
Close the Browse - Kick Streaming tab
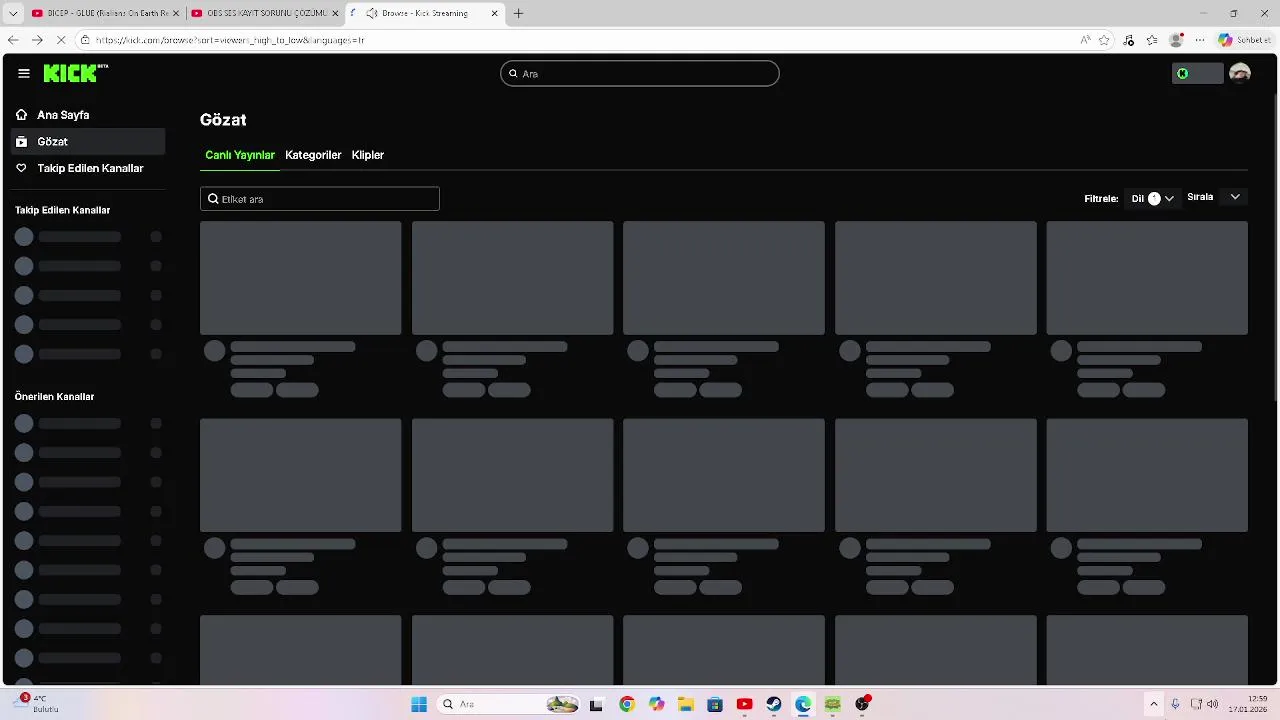pos(494,13)
